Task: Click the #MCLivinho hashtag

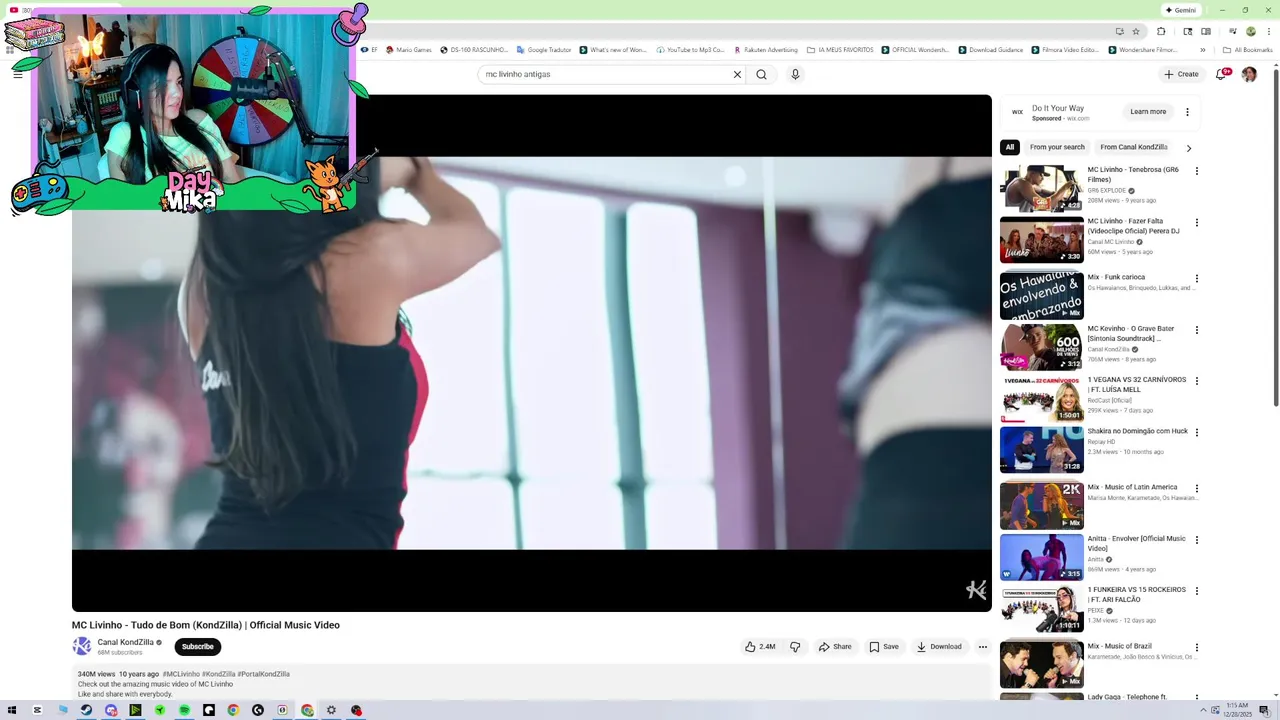Action: point(181,674)
